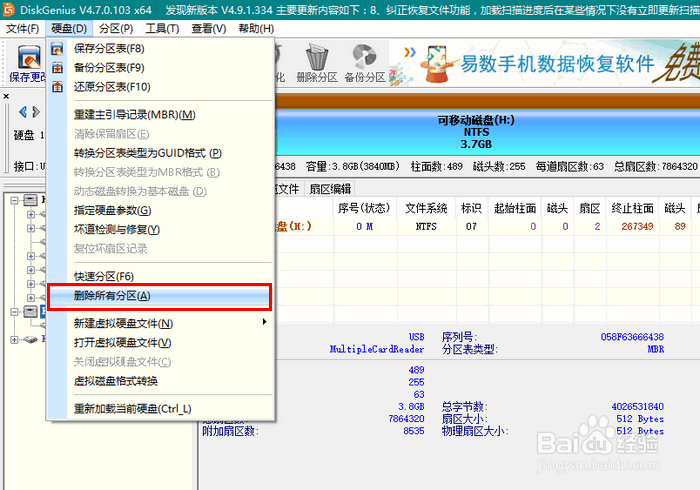This screenshot has width=700, height=490.
Task: Click the NTFS cell in the partition row
Action: [426, 227]
